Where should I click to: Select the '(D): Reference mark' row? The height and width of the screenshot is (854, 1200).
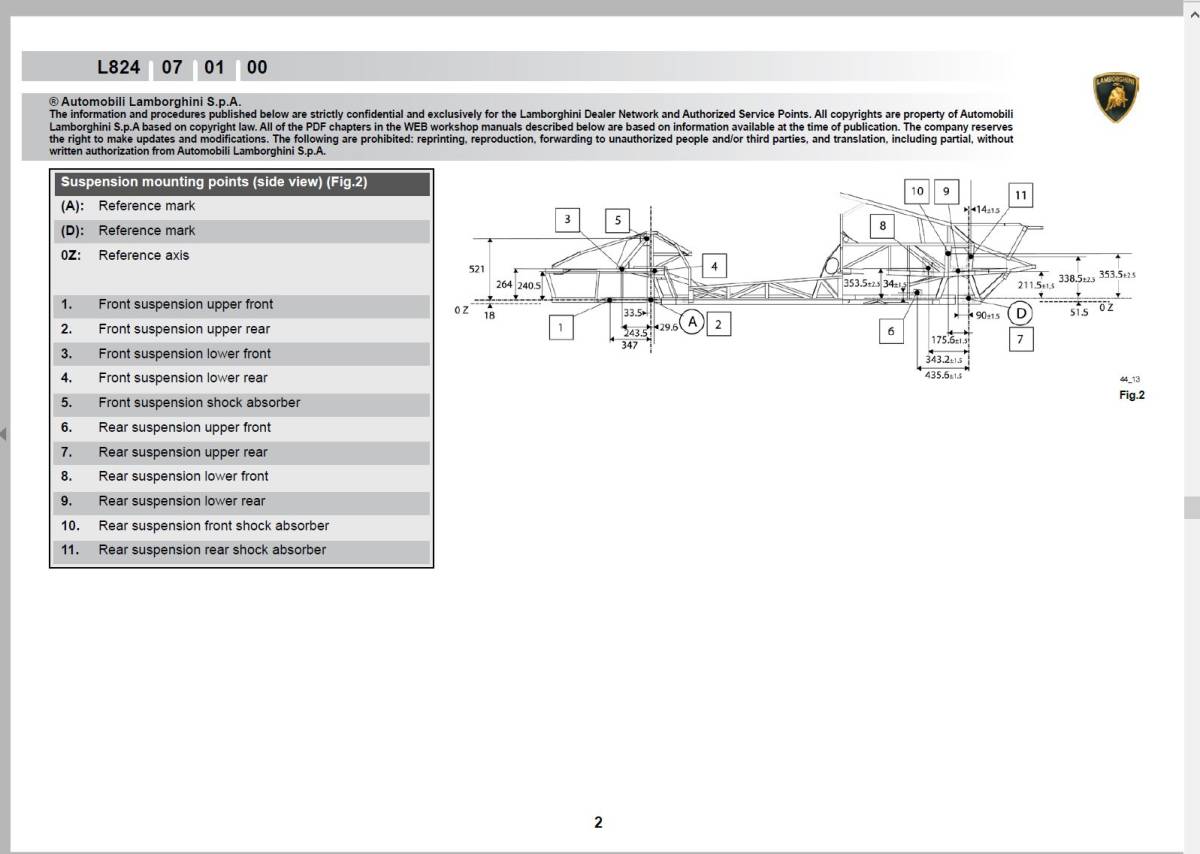click(241, 231)
